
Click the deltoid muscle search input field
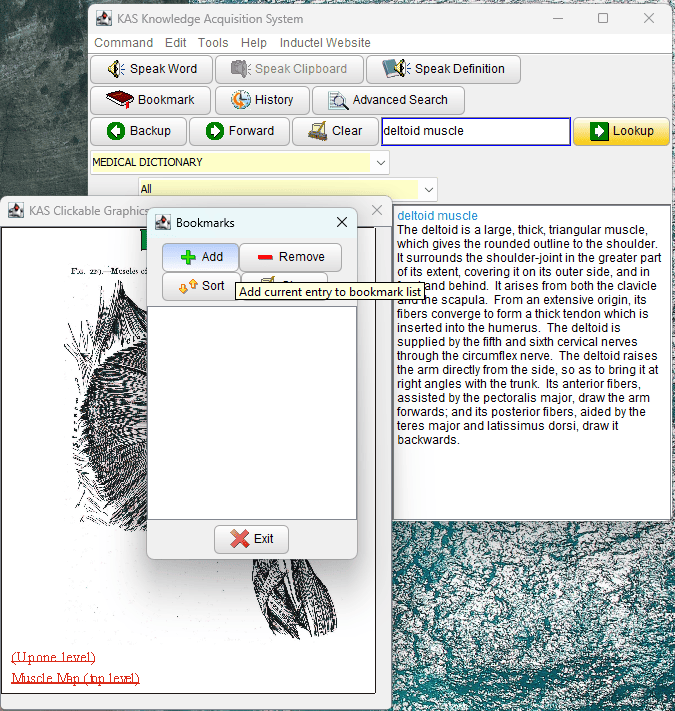coord(474,131)
